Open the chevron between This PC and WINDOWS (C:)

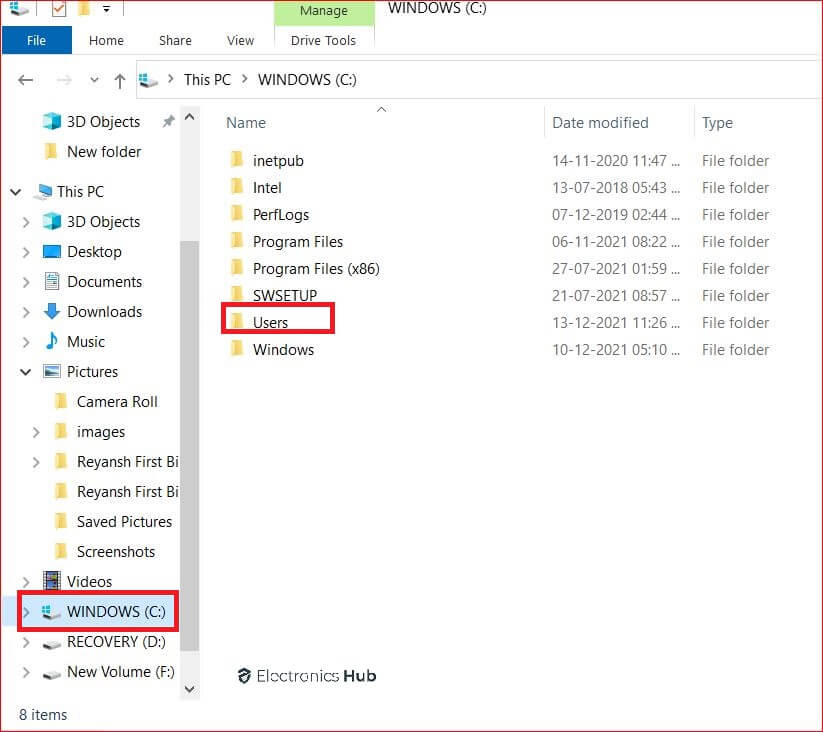tap(245, 79)
